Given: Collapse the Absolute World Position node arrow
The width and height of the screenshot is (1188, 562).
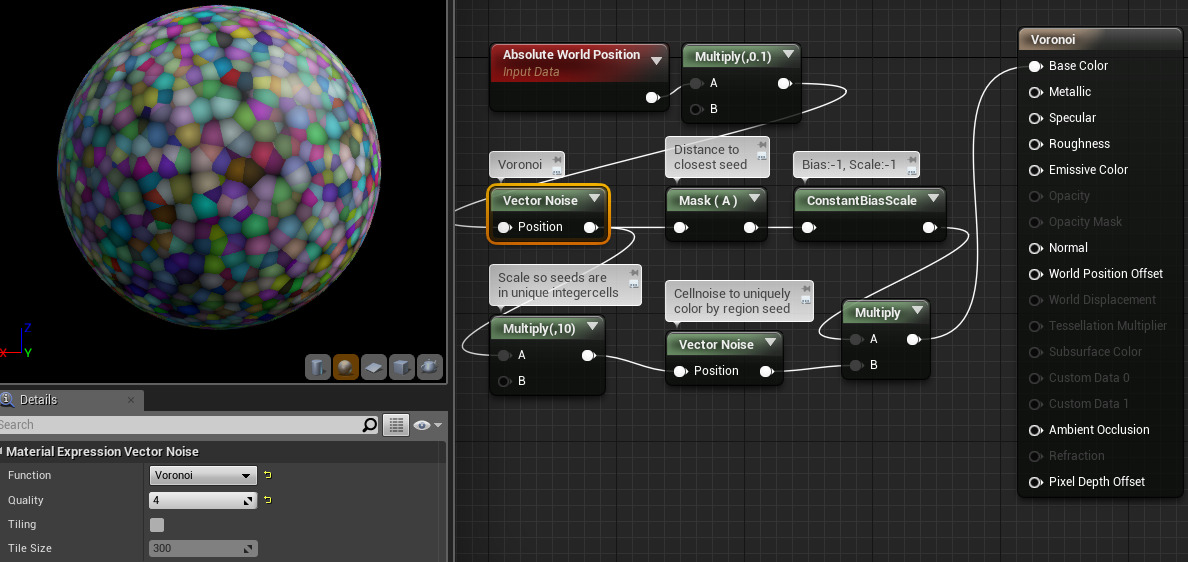Looking at the screenshot, I should [656, 61].
